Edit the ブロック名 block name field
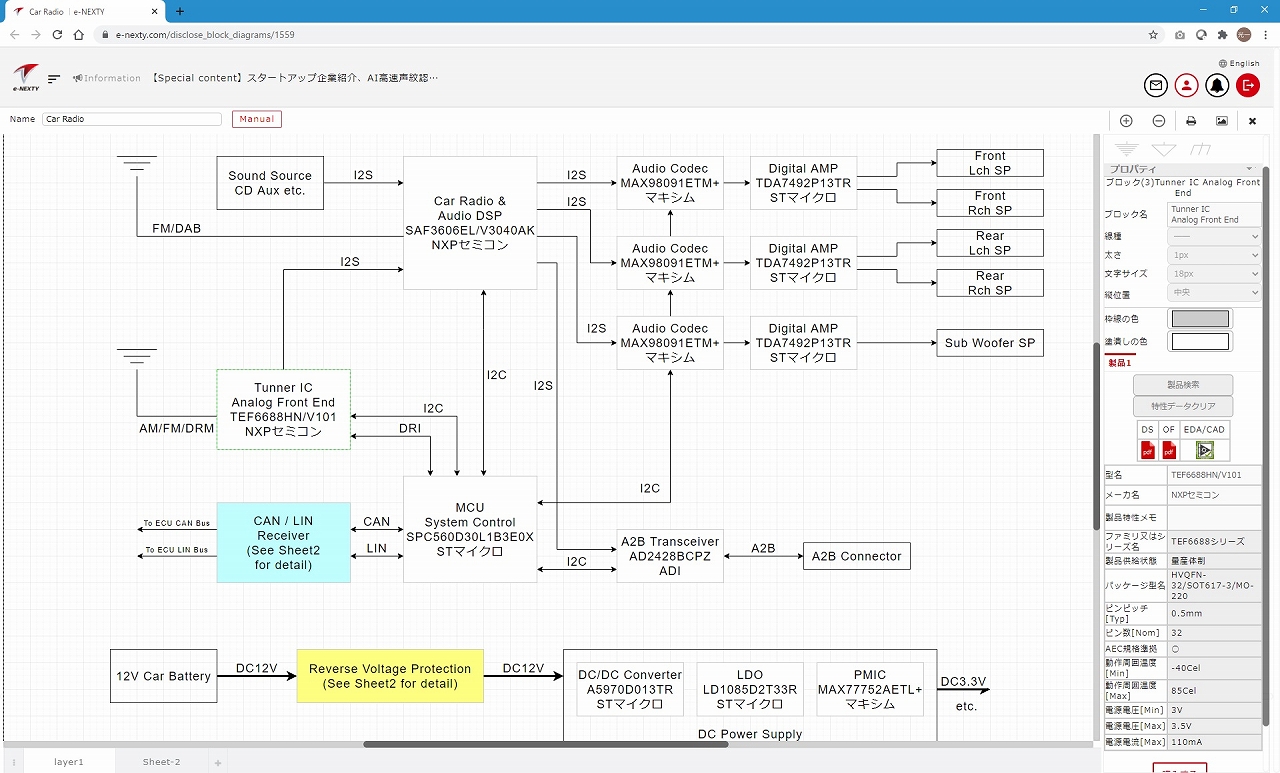Viewport: 1280px width, 773px height. coord(1214,215)
